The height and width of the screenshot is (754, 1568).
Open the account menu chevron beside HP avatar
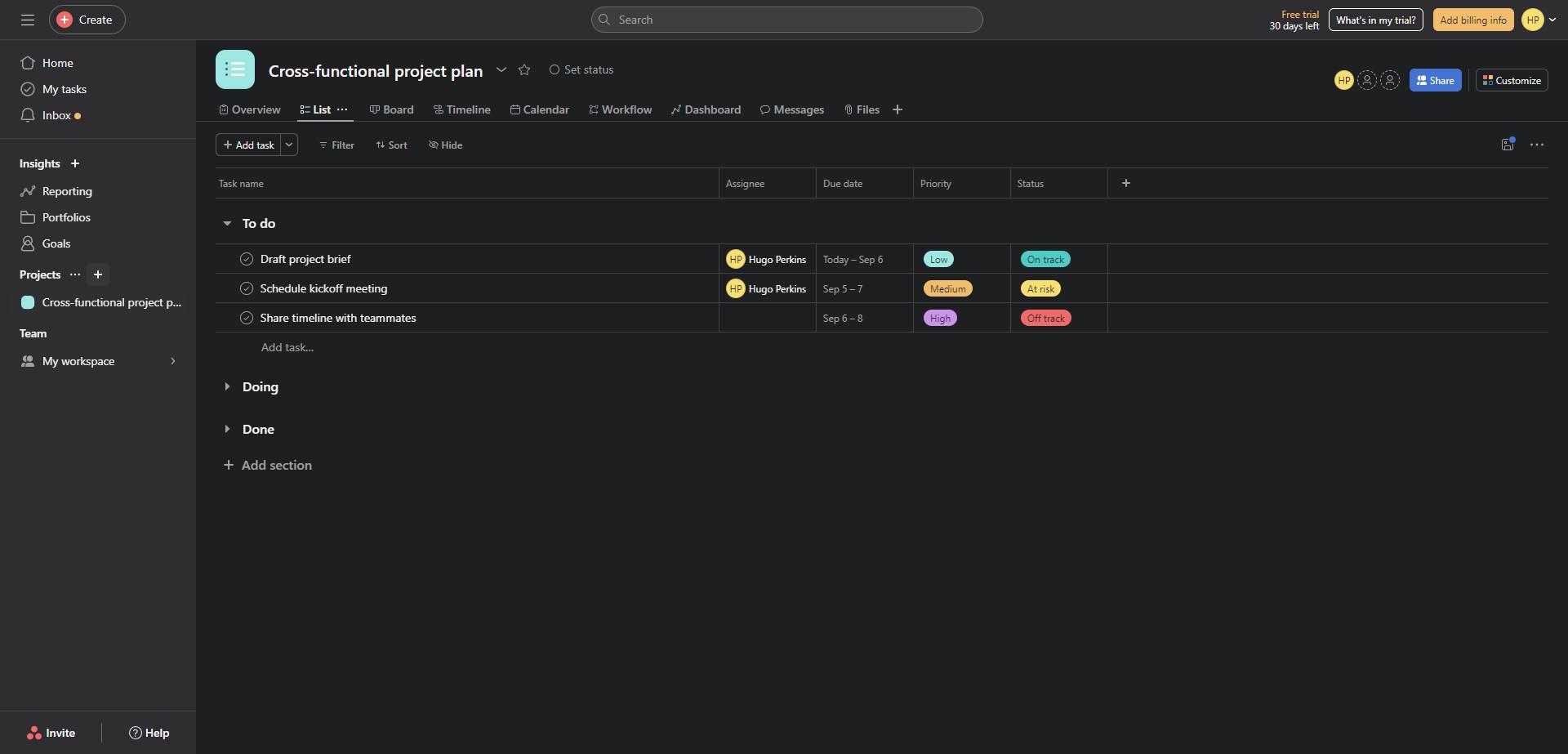1552,20
